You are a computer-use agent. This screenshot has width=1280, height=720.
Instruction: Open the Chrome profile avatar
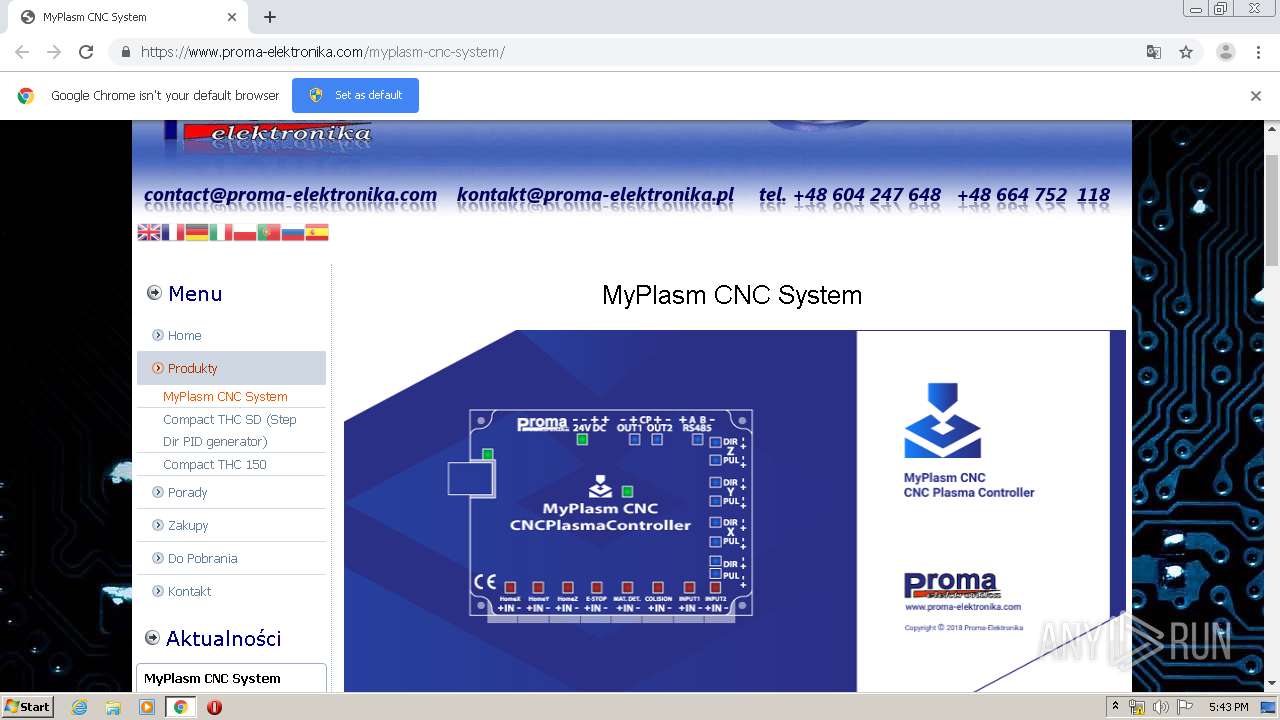1226,52
